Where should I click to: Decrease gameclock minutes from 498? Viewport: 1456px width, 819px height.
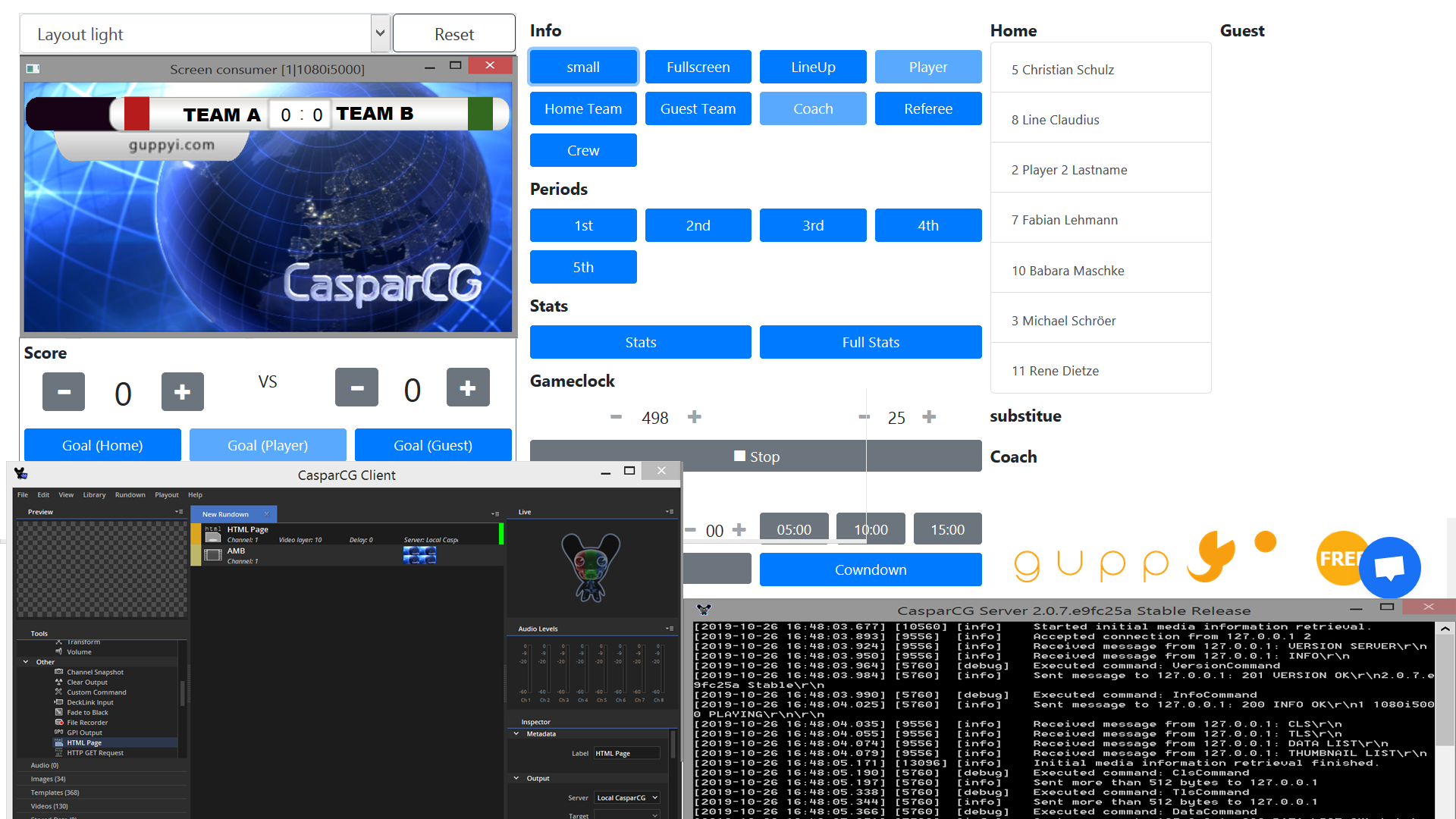[x=616, y=417]
